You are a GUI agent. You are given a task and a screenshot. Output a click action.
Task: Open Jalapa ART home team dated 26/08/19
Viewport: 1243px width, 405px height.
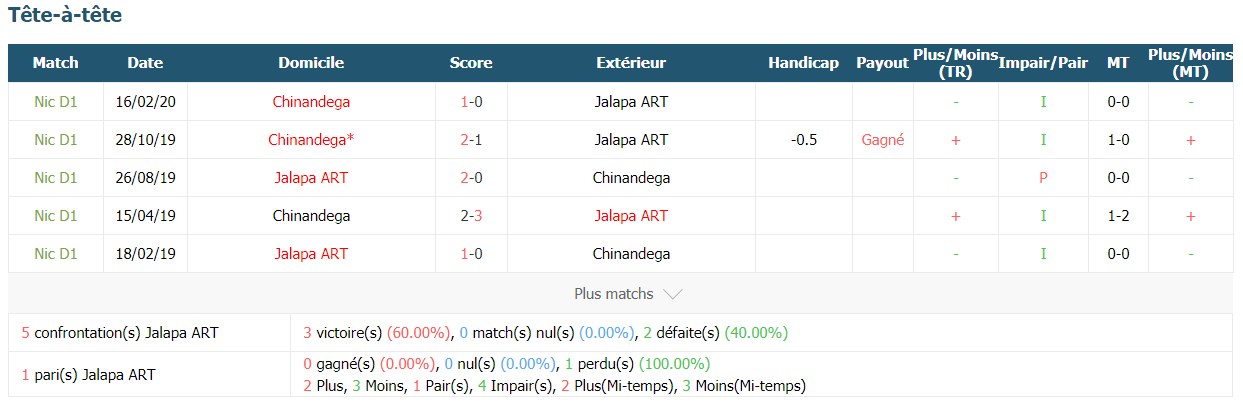click(x=311, y=178)
